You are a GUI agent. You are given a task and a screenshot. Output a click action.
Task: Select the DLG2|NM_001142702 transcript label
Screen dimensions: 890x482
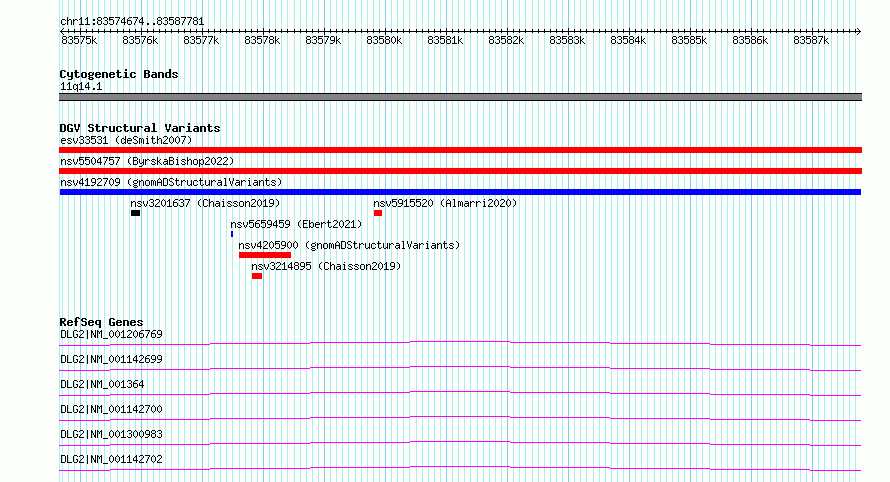tap(111, 459)
